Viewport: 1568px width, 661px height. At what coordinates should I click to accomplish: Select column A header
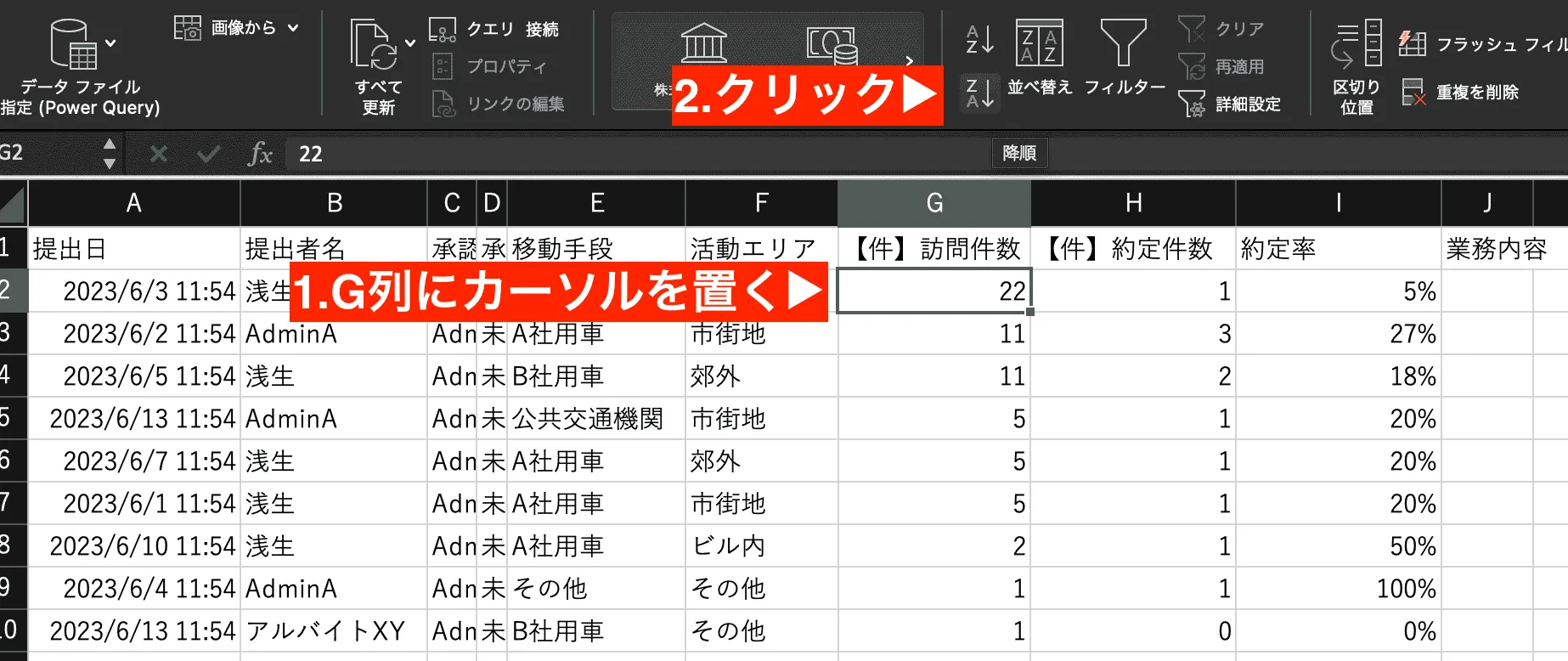134,203
